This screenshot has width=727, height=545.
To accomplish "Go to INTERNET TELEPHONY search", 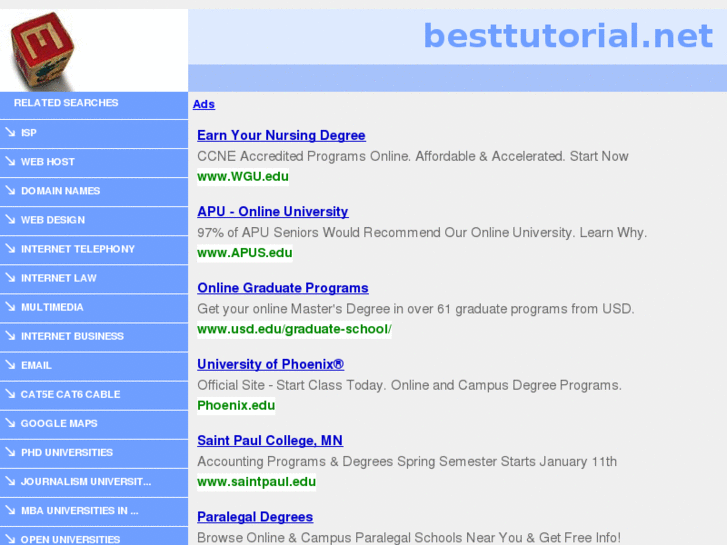I will [x=78, y=249].
